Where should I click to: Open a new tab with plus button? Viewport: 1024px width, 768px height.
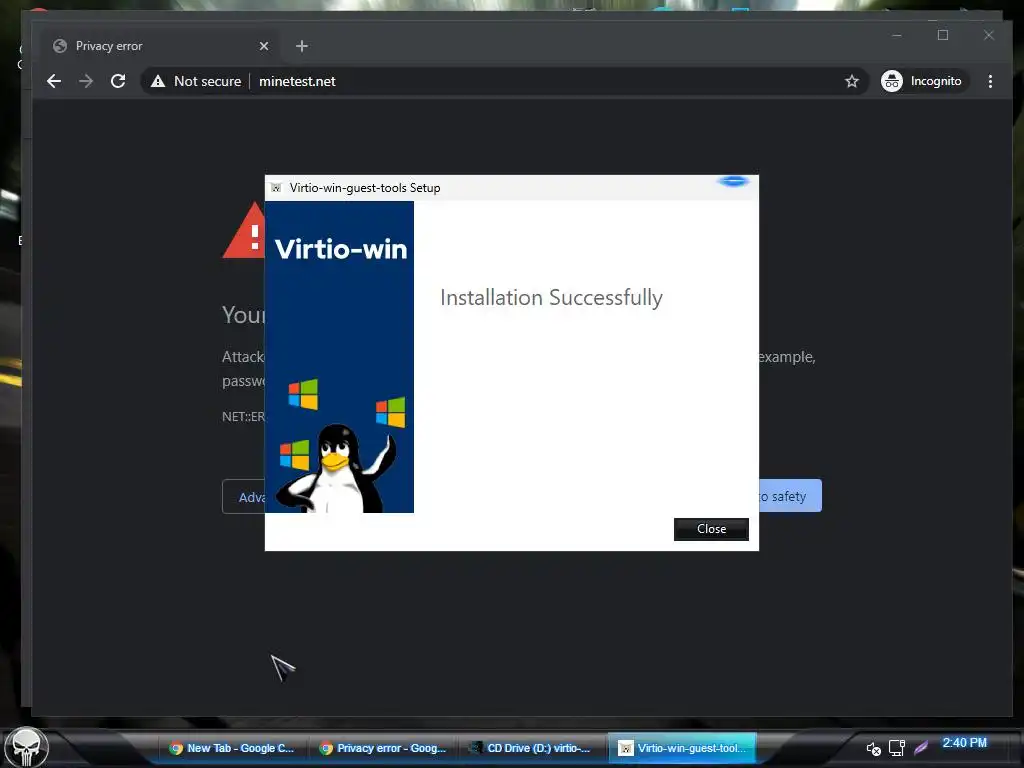[x=302, y=46]
